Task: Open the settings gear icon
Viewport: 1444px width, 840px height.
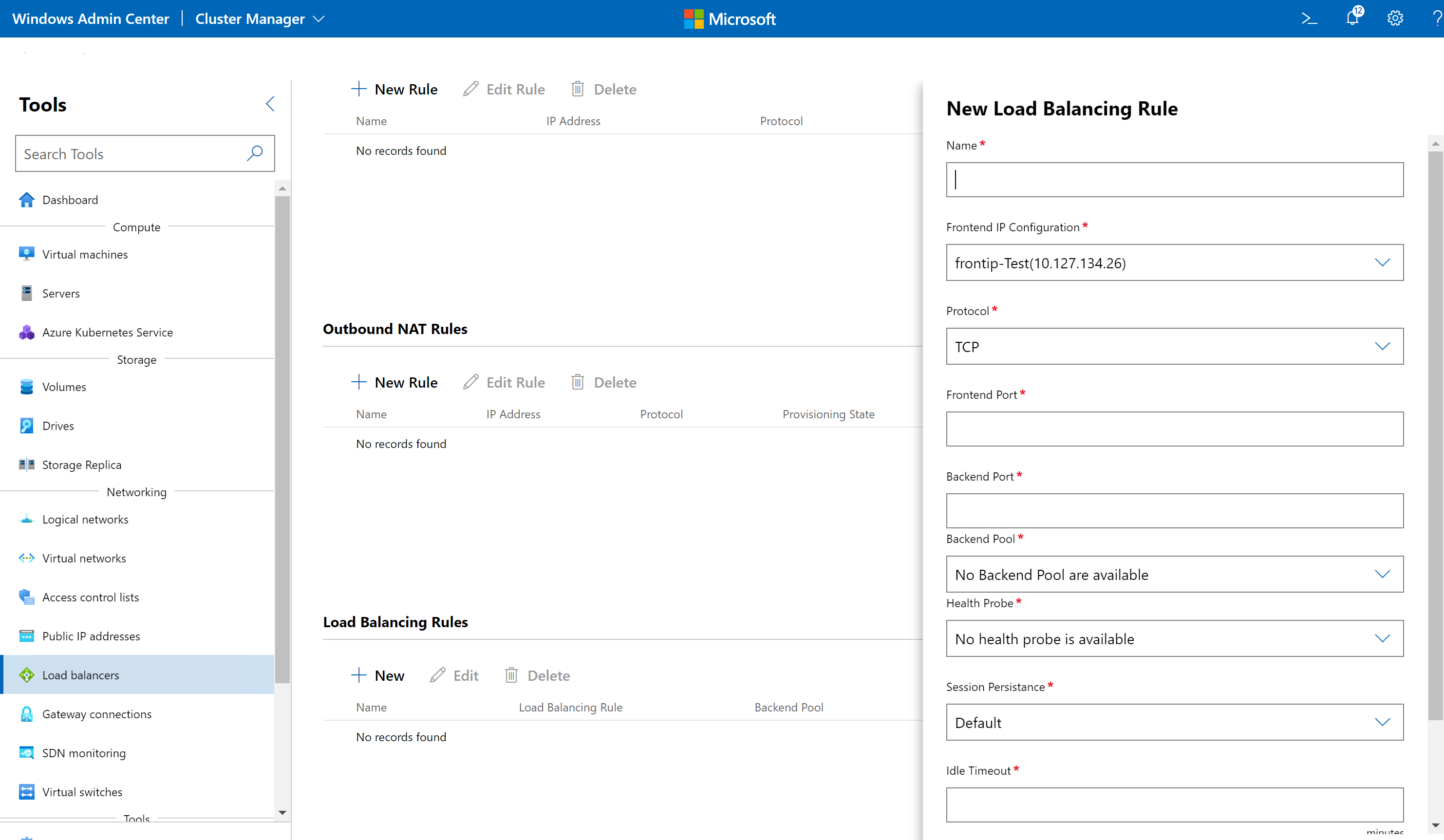Action: [x=1395, y=19]
